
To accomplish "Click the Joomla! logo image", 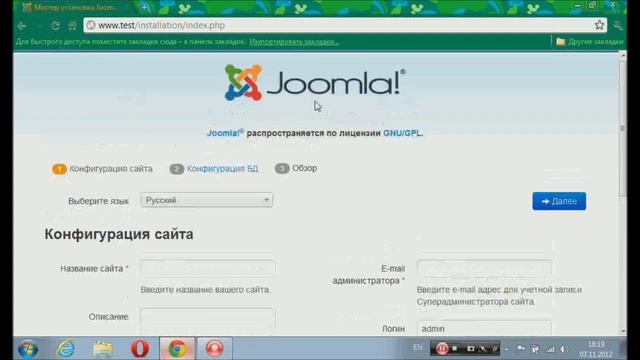I will [315, 83].
